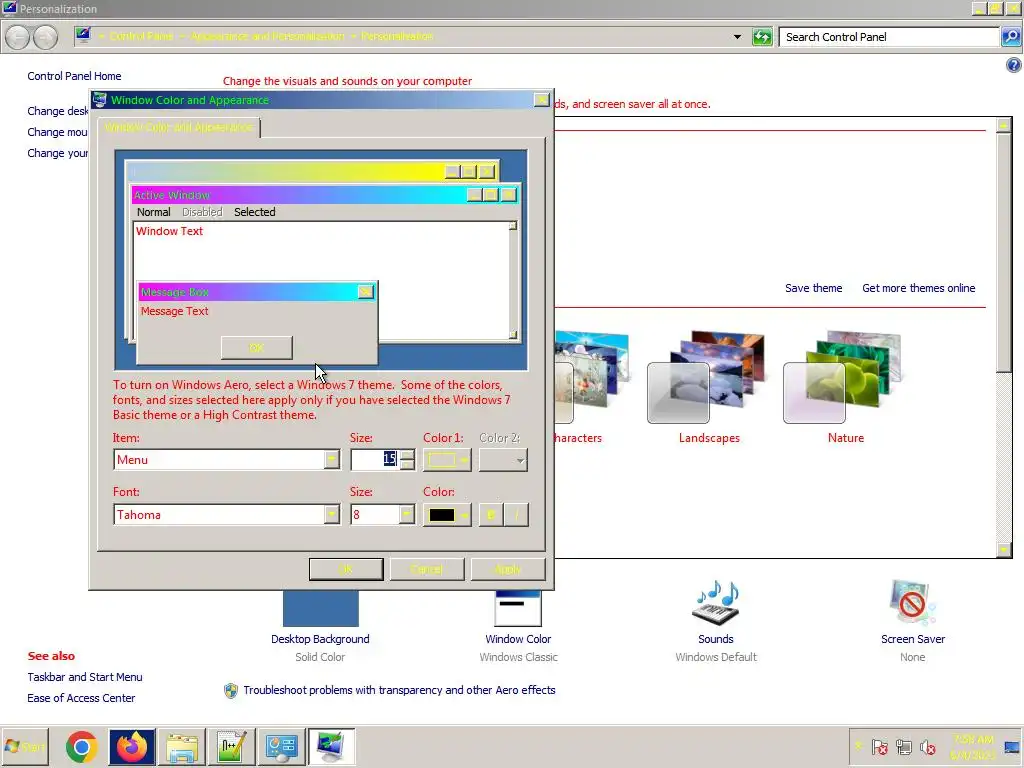Open Google Chrome from the taskbar
Image resolution: width=1024 pixels, height=768 pixels.
[x=82, y=746]
